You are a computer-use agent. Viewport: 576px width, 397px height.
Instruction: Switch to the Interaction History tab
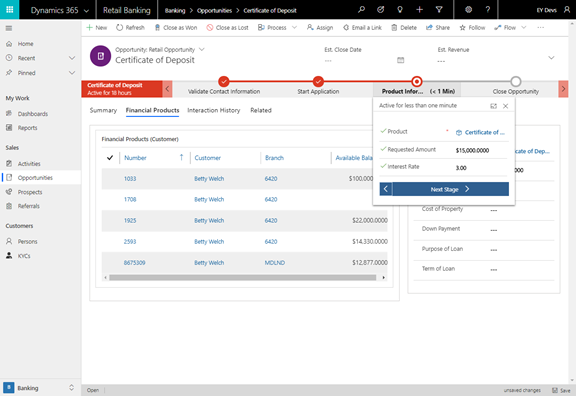click(214, 110)
